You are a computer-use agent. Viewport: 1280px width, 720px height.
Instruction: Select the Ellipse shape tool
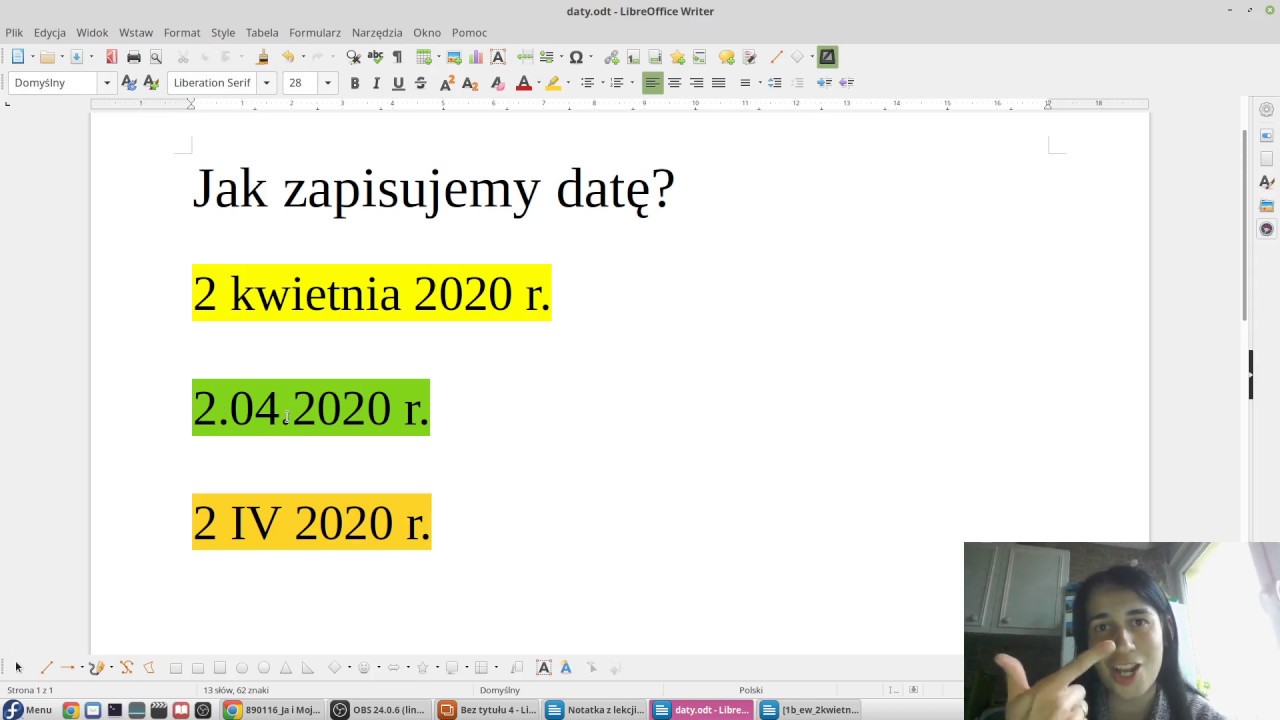pos(242,667)
